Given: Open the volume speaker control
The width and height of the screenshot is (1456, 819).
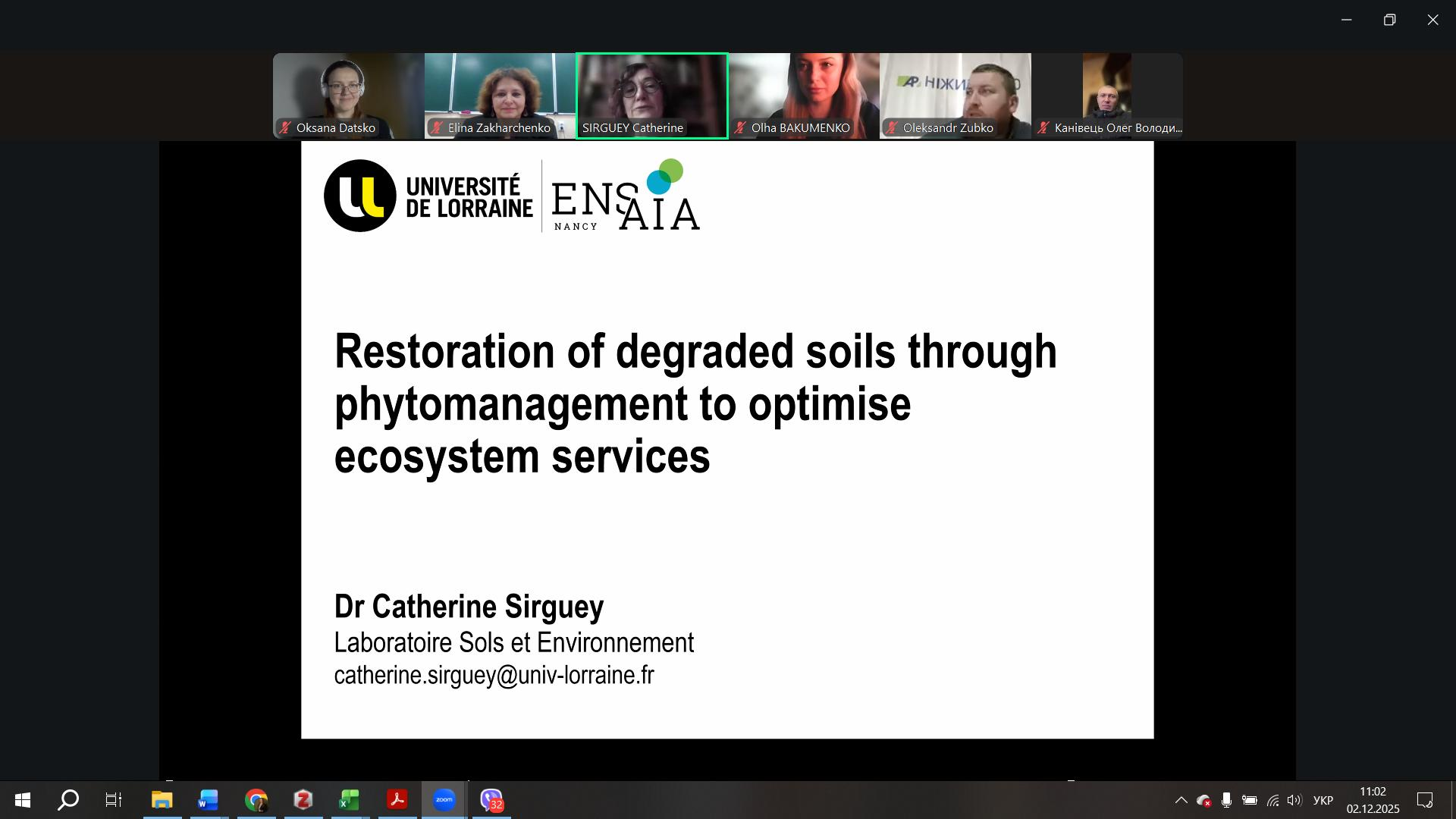Looking at the screenshot, I should point(1294,800).
